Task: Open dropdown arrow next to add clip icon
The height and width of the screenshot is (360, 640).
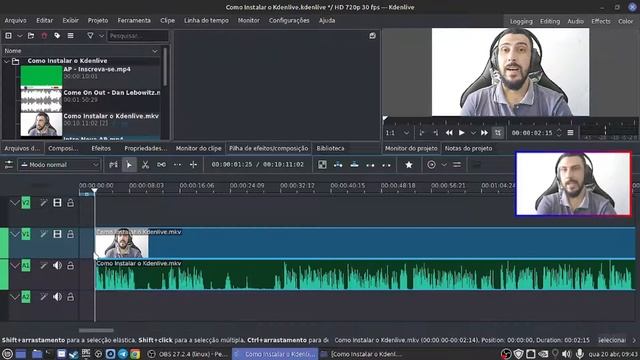Action: pos(20,36)
